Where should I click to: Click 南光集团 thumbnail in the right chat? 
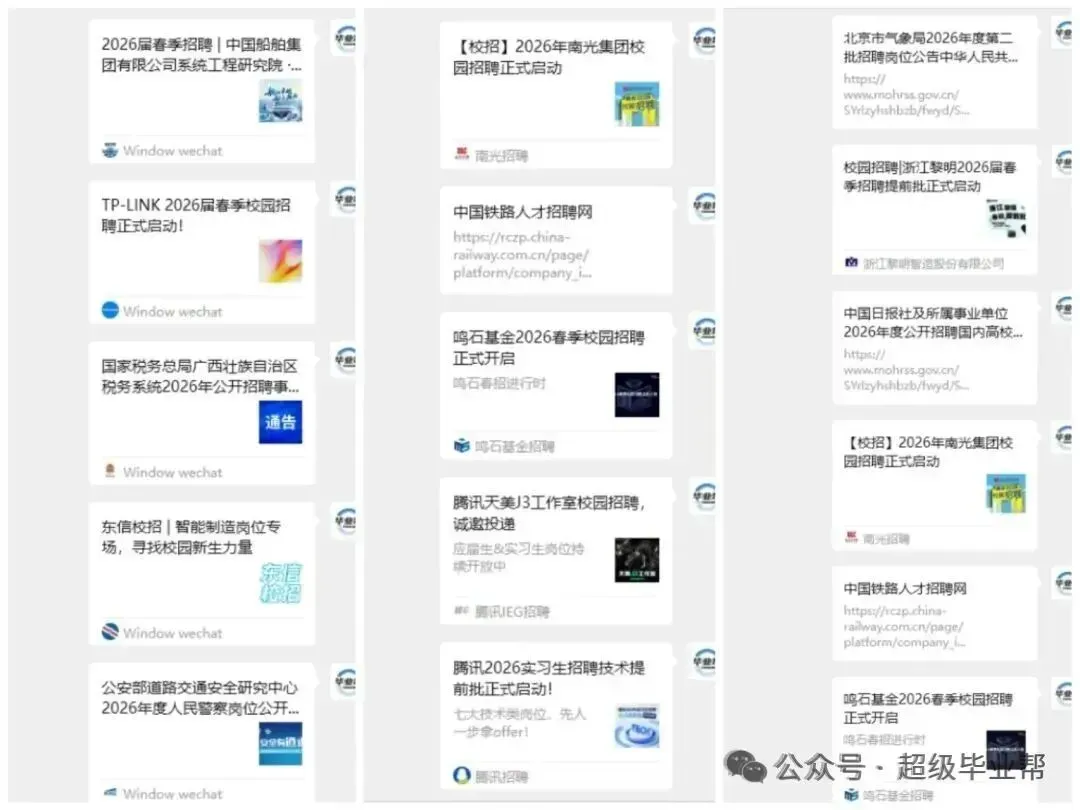tap(1006, 494)
